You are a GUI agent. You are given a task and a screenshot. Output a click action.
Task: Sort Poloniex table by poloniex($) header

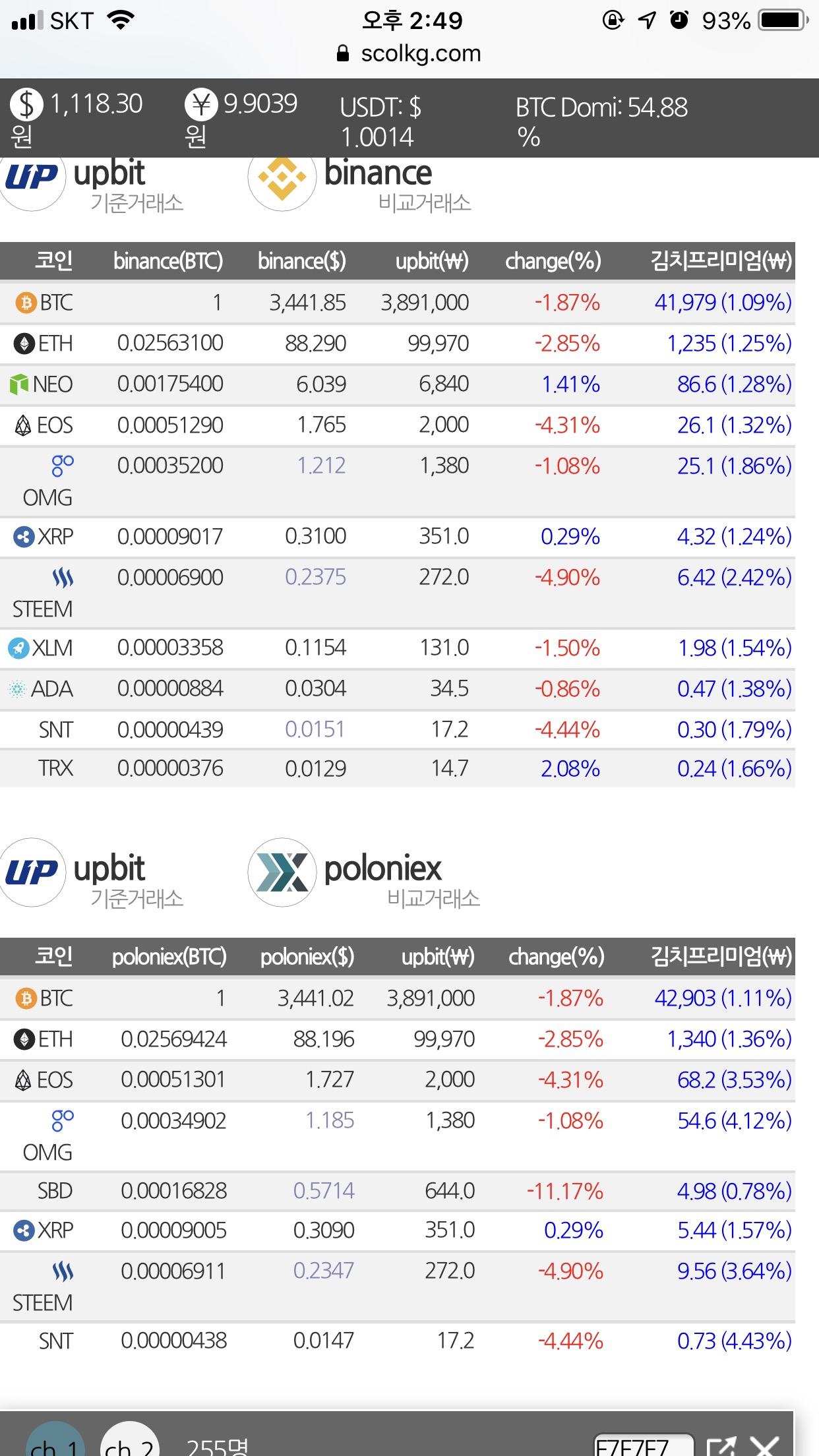click(x=307, y=957)
